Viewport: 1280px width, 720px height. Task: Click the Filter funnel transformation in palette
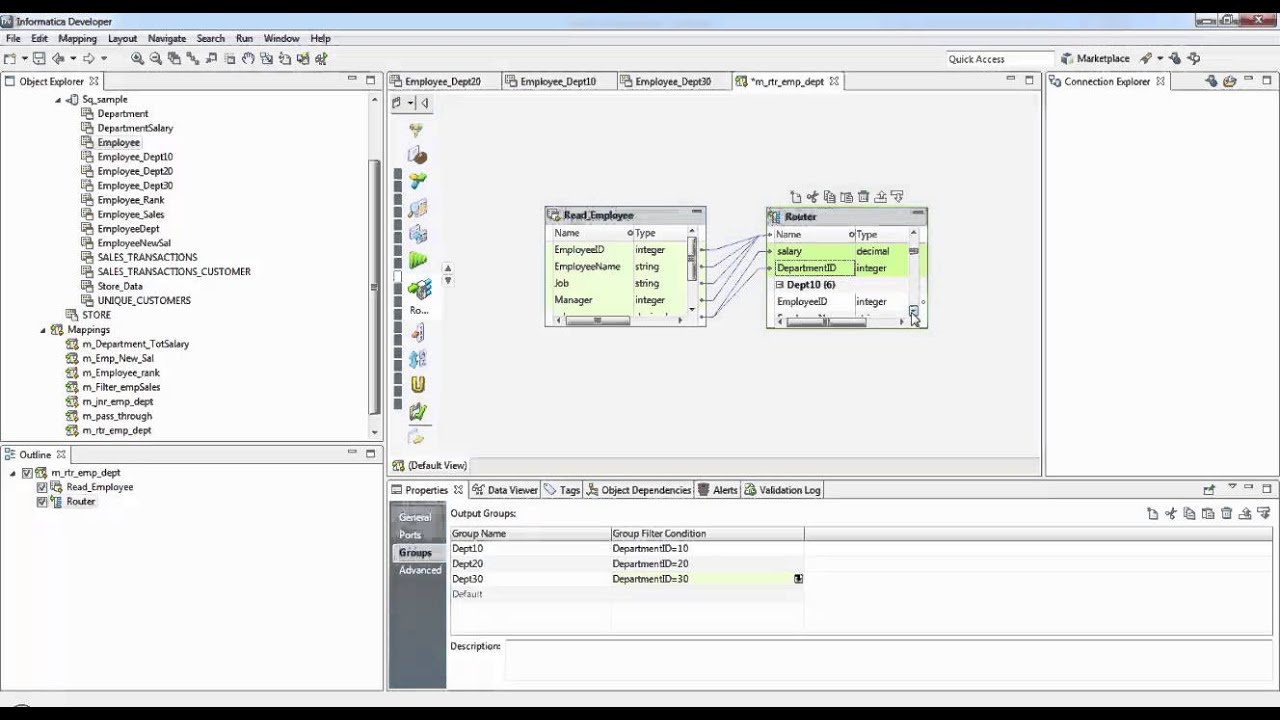(x=418, y=130)
